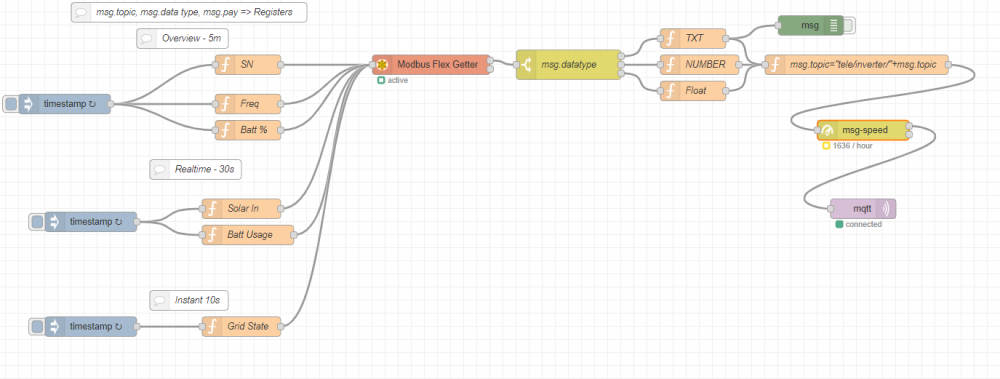The width and height of the screenshot is (1000, 379).
Task: Select the green msg debug node label
Action: pyautogui.click(x=810, y=26)
